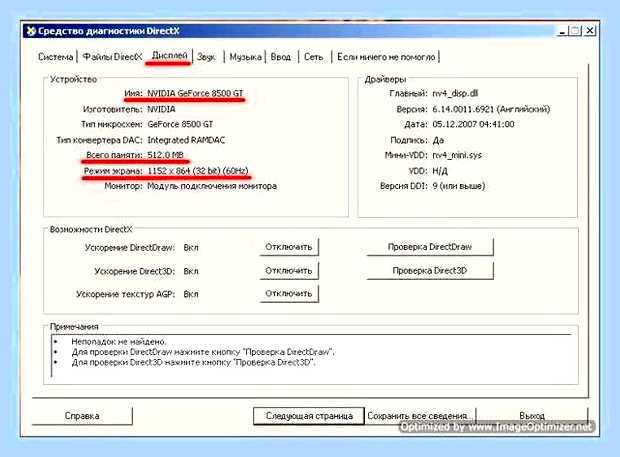Click the memory value 512.0 MB

(x=165, y=155)
